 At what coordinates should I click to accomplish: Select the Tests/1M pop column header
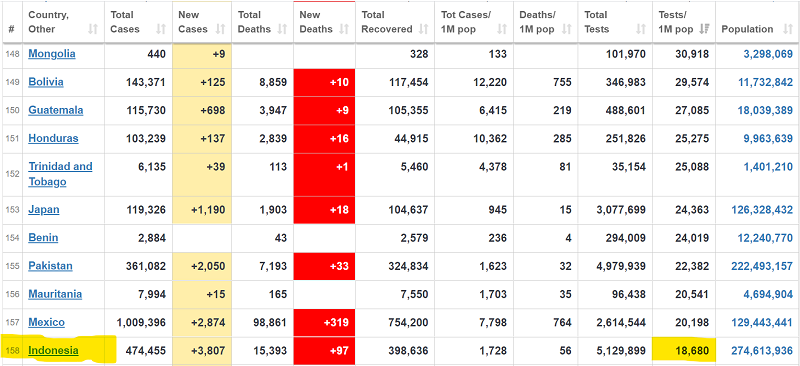(x=684, y=22)
